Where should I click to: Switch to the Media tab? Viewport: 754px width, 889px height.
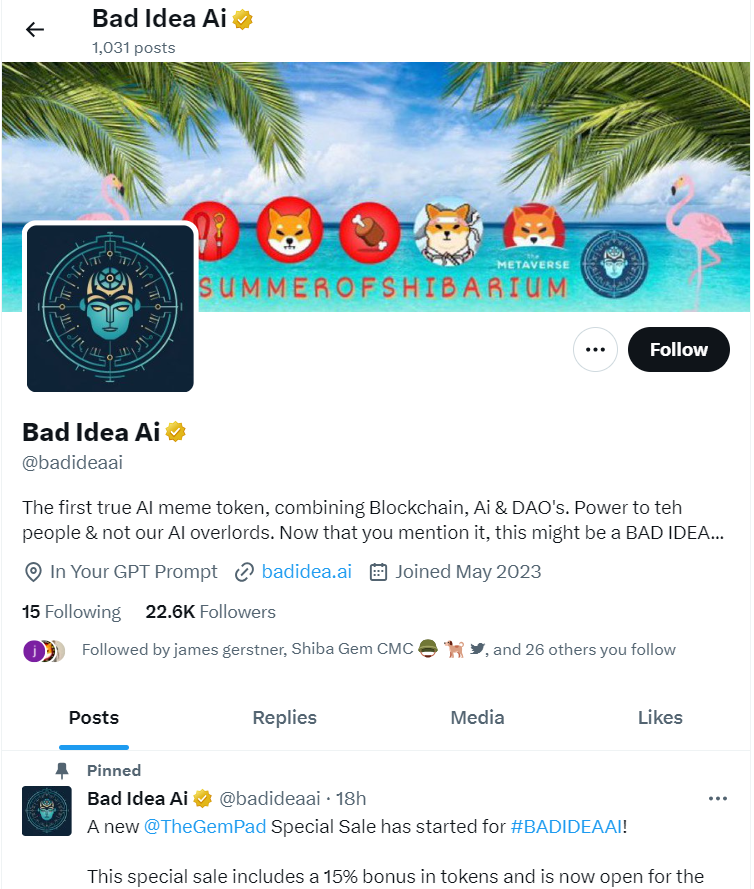tap(478, 719)
